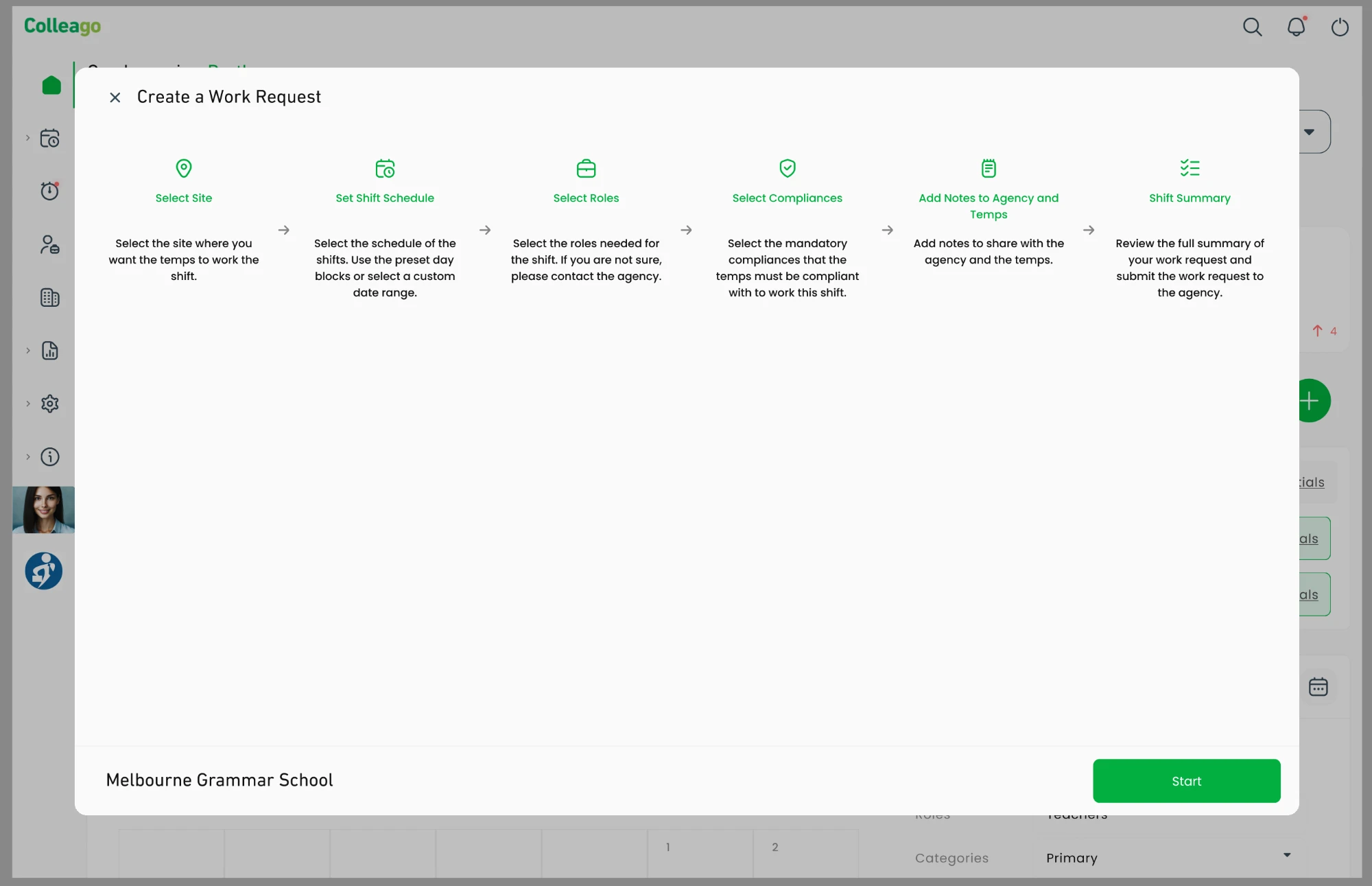1372x886 pixels.
Task: Click the Select Roles briefcase icon
Action: pos(586,168)
